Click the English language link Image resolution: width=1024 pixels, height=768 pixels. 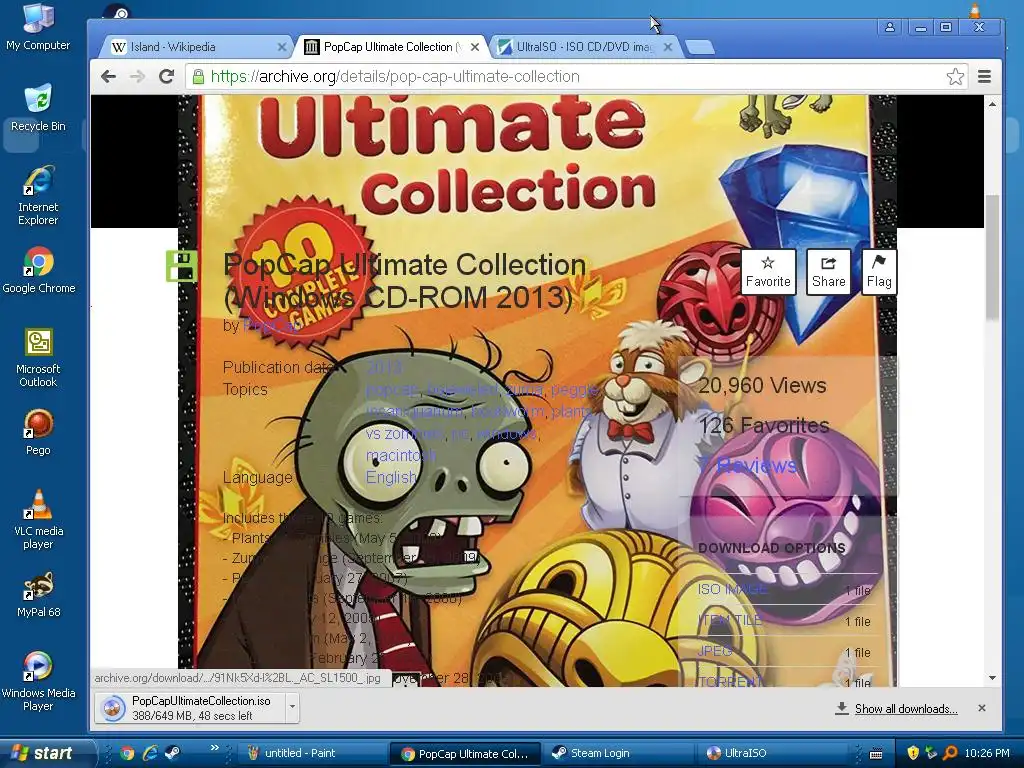point(391,477)
